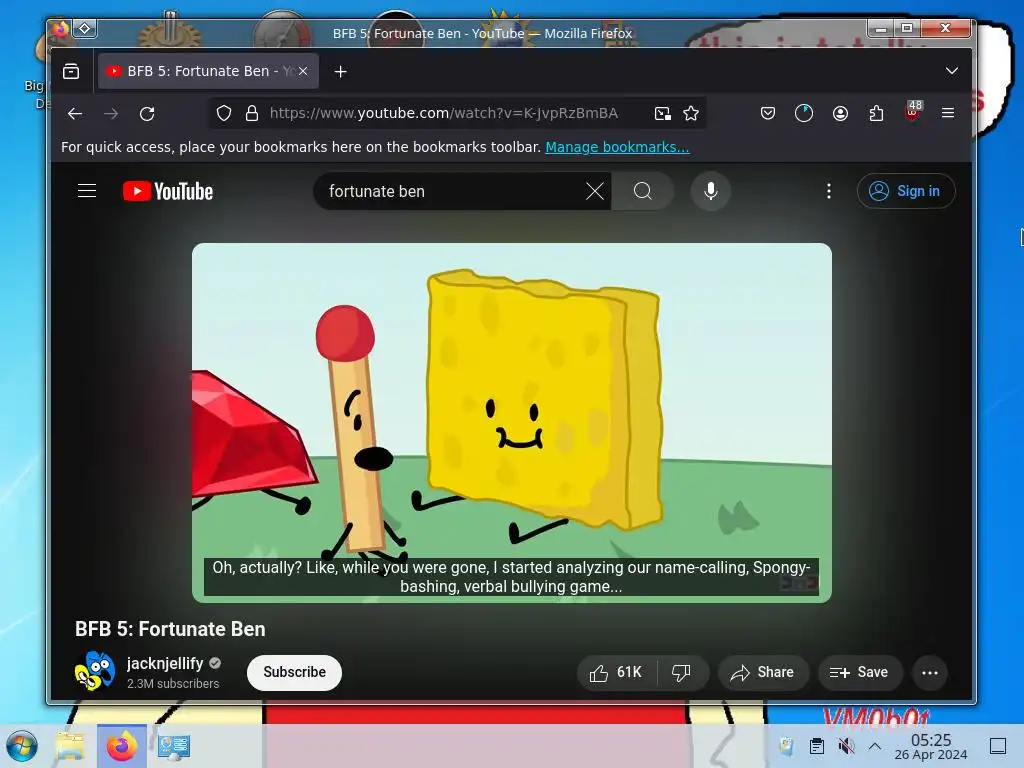Toggle the muted volume tray icon

[846, 746]
